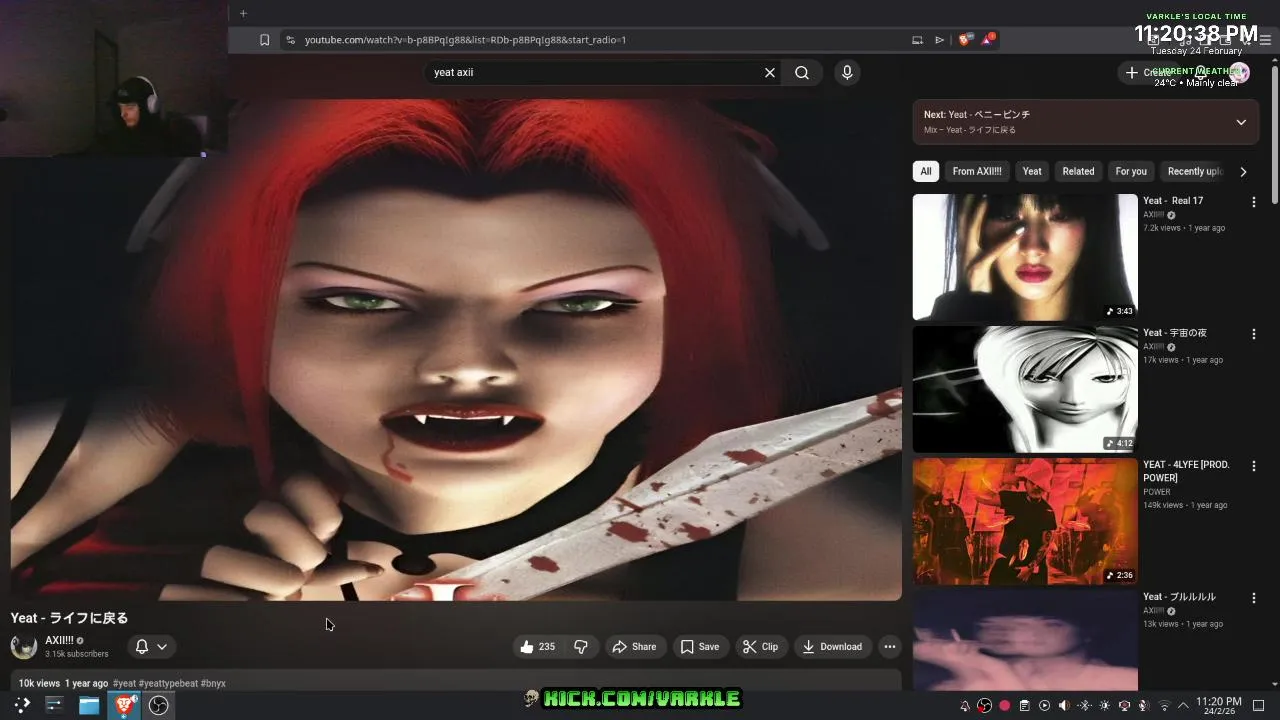The image size is (1280, 720).
Task: Open more options for 'YEAT - 4LYFE'
Action: pos(1253,466)
